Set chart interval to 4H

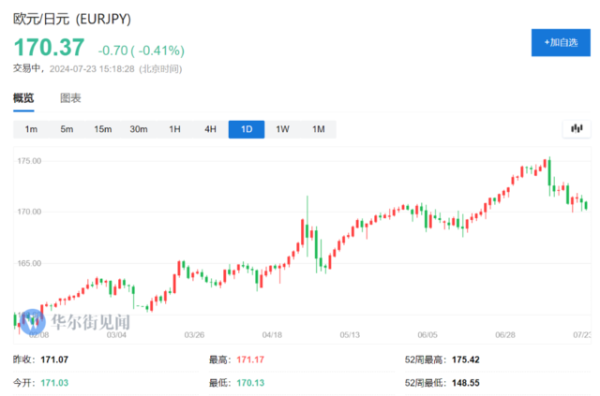coord(210,129)
